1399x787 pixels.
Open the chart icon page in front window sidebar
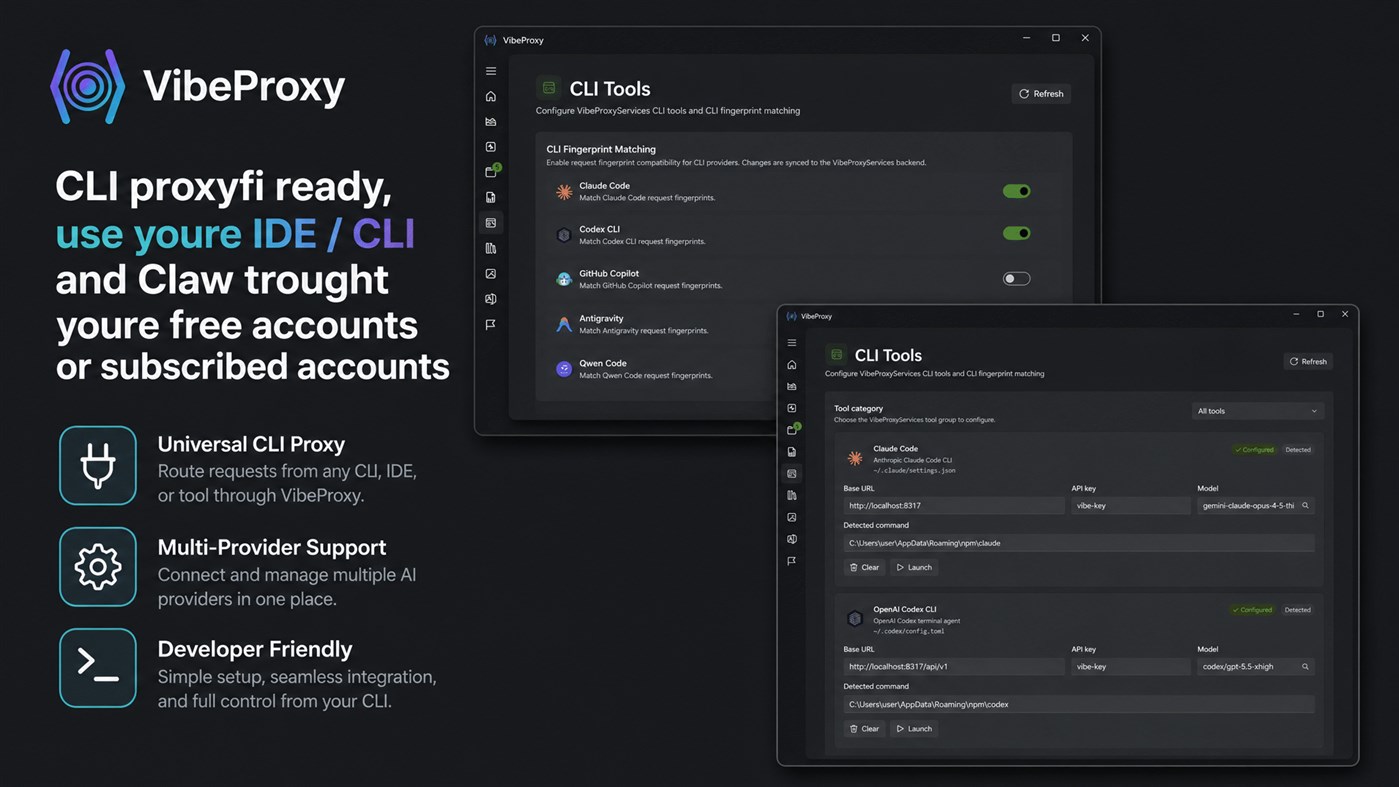(x=792, y=387)
